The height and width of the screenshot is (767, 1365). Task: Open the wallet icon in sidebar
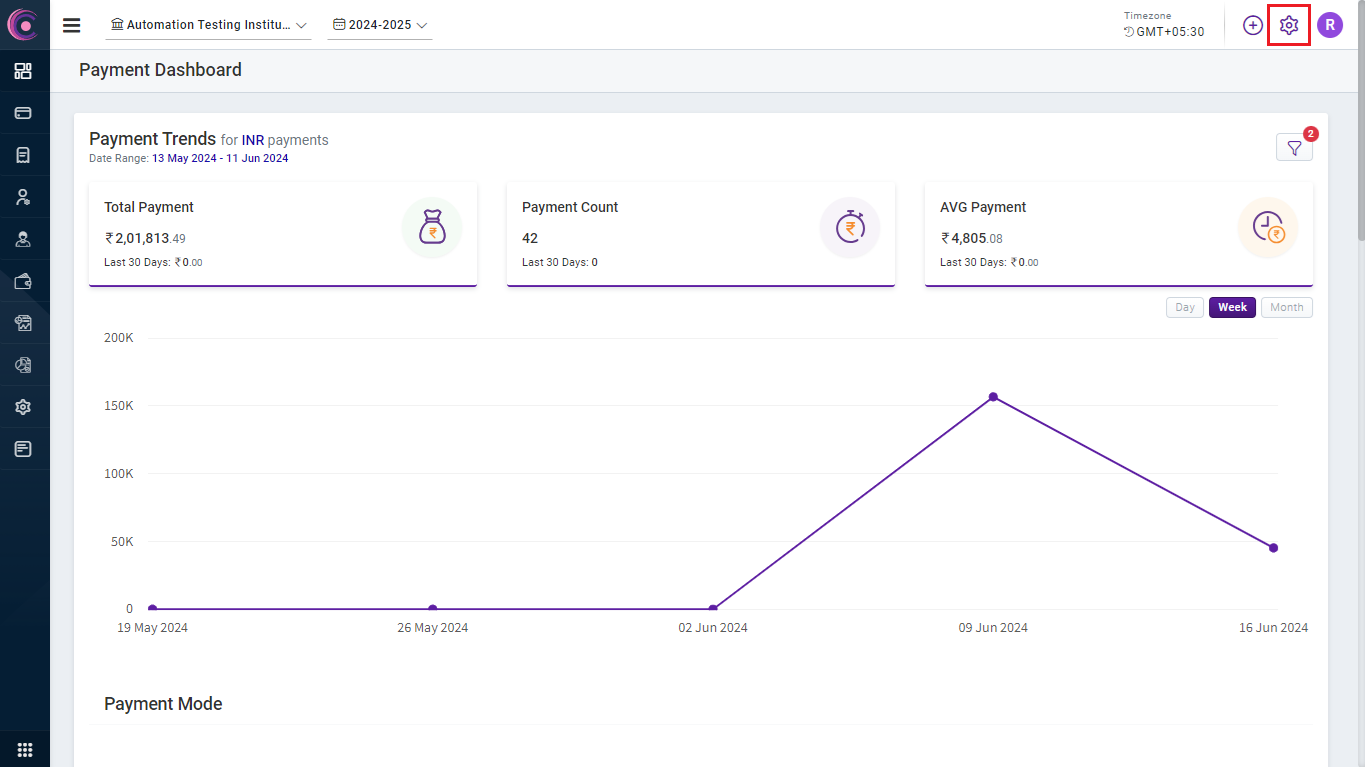click(x=23, y=281)
